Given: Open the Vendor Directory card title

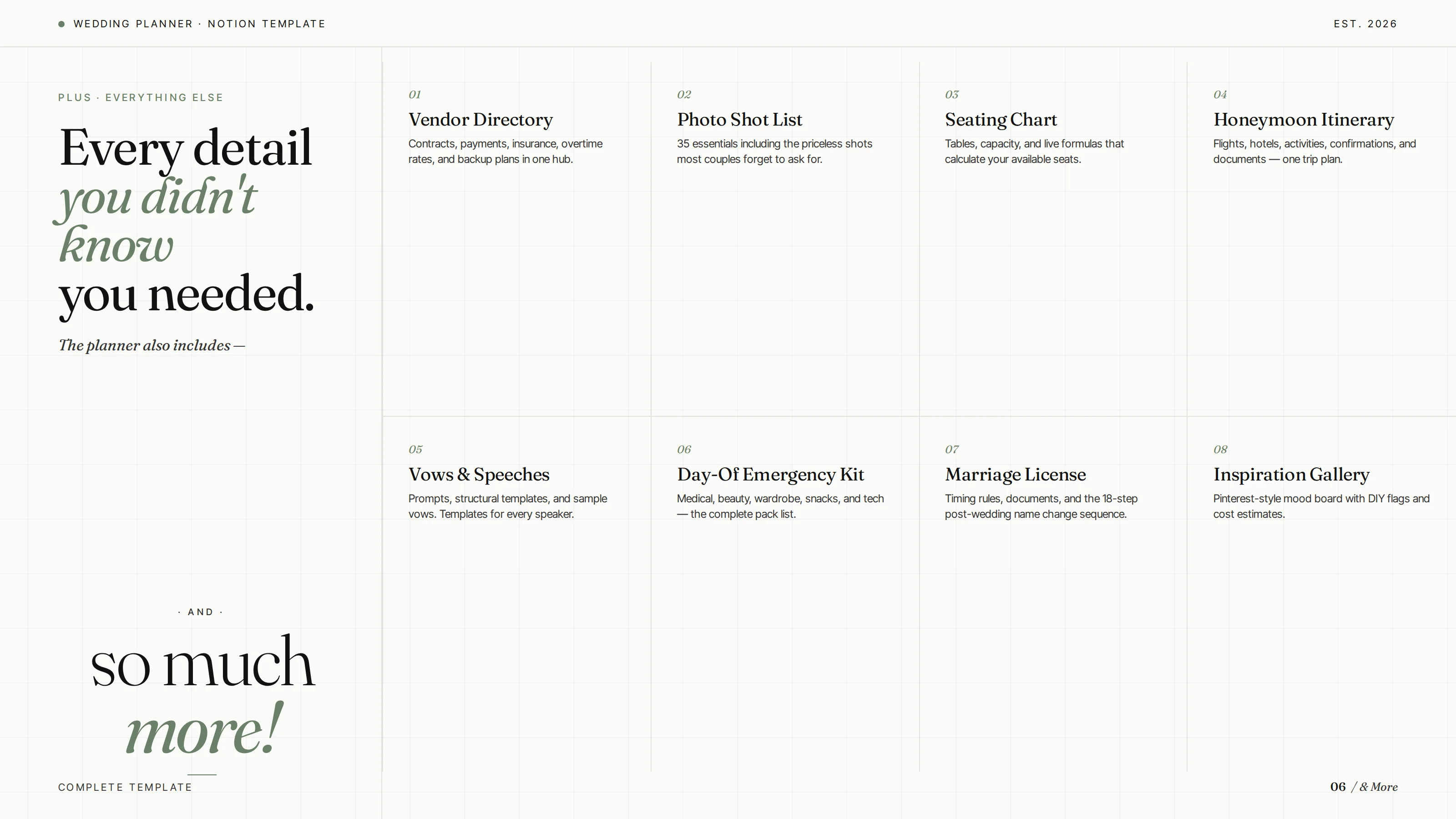Looking at the screenshot, I should pos(480,120).
